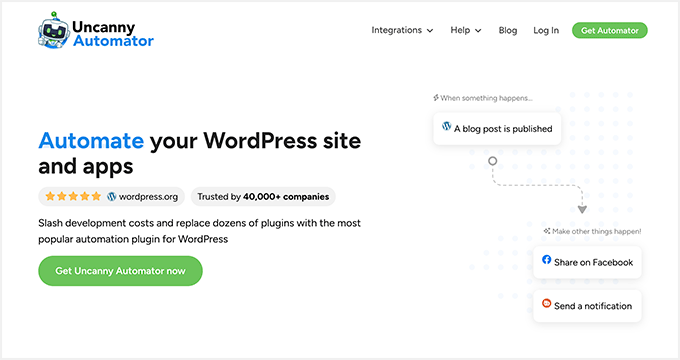Image resolution: width=680 pixels, height=360 pixels.
Task: Click the five-star rating badge
Action: click(x=111, y=196)
